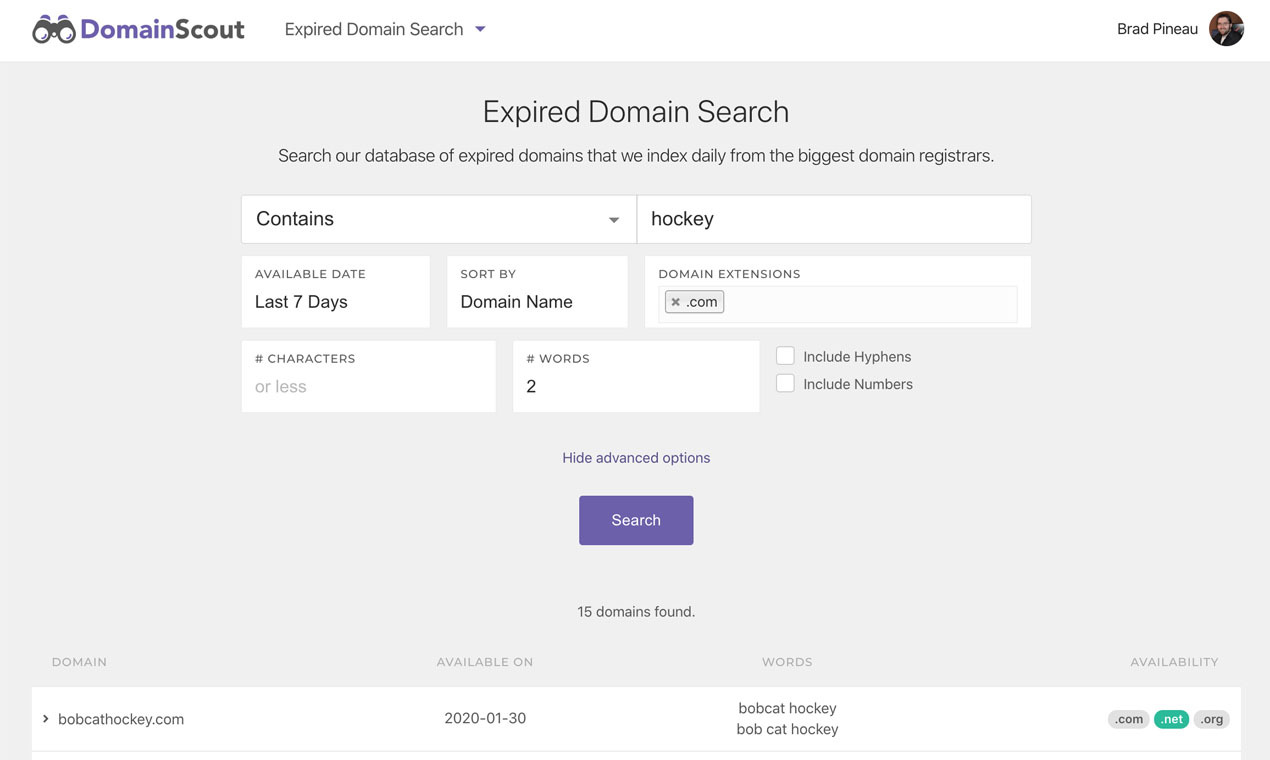
Task: Click the # Characters input field
Action: point(368,386)
